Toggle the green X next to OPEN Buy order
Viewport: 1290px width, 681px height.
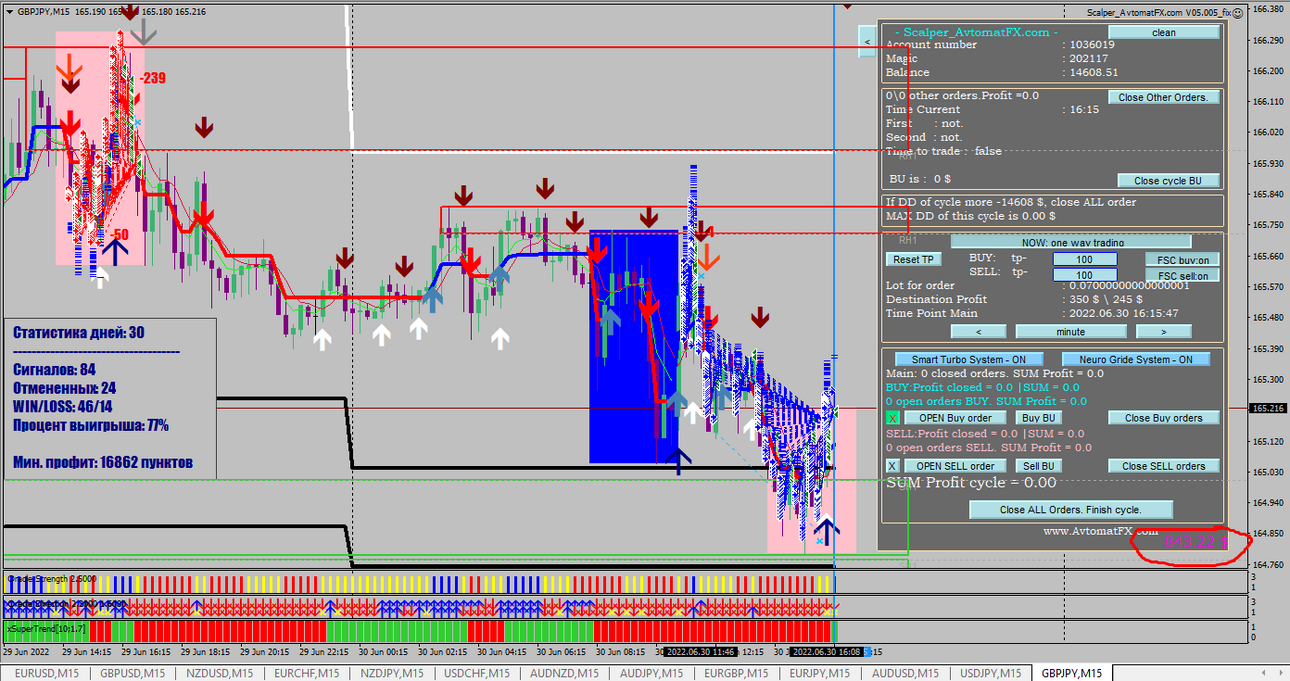(x=893, y=417)
